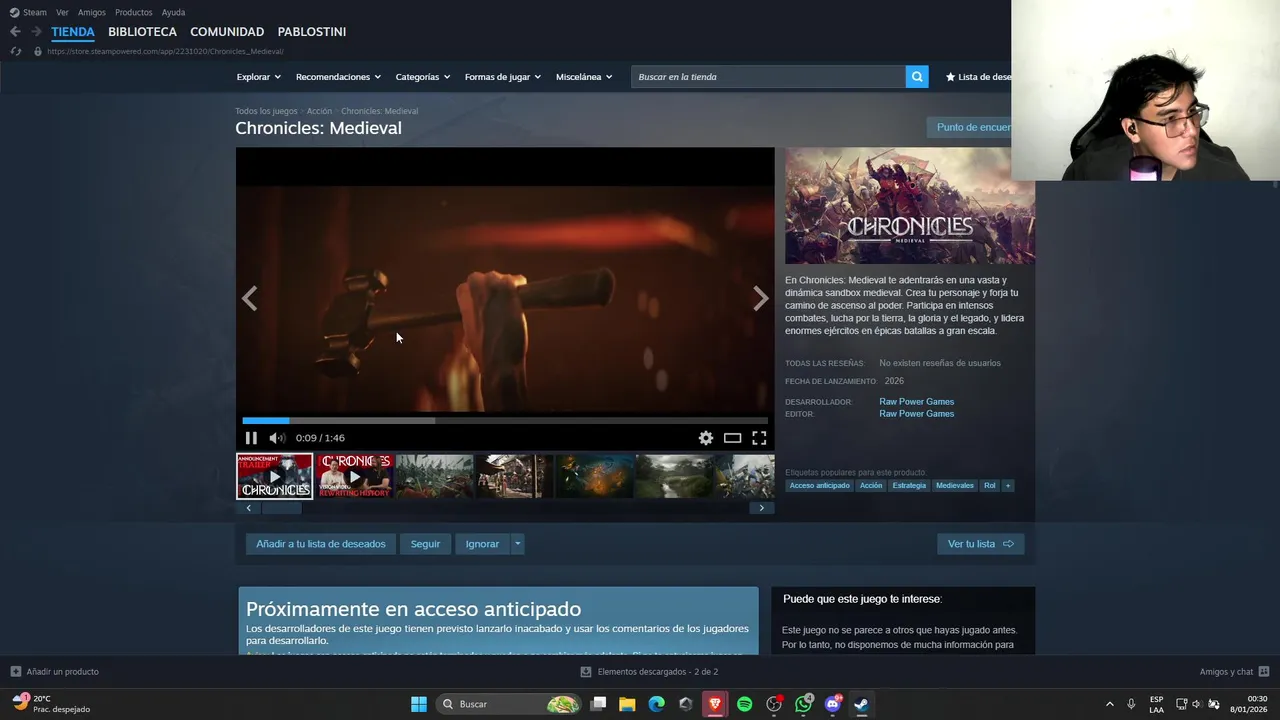Open the Steam menu
This screenshot has height=720, width=1280.
point(28,12)
